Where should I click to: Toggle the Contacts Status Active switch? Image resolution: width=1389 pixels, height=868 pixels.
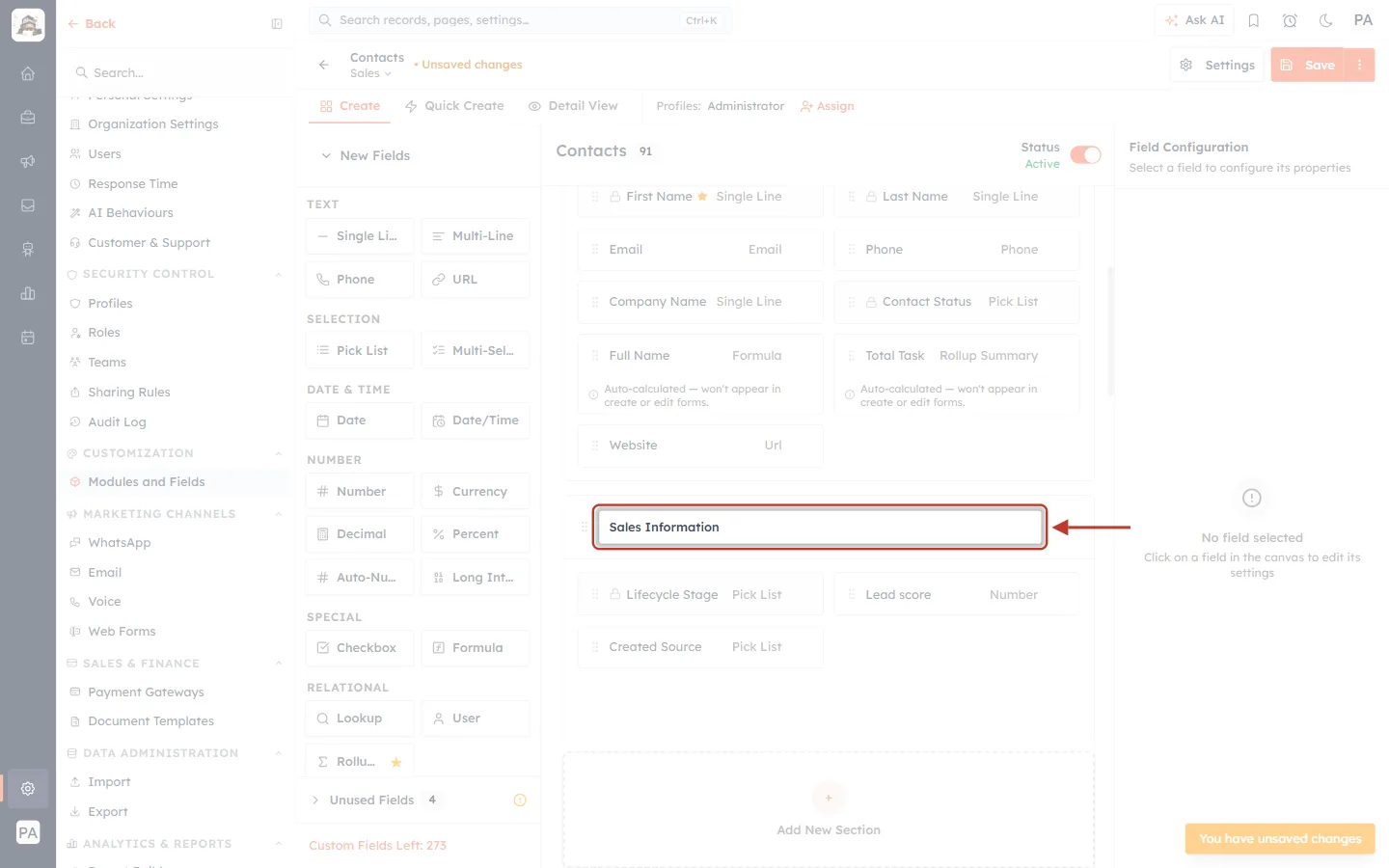point(1085,155)
